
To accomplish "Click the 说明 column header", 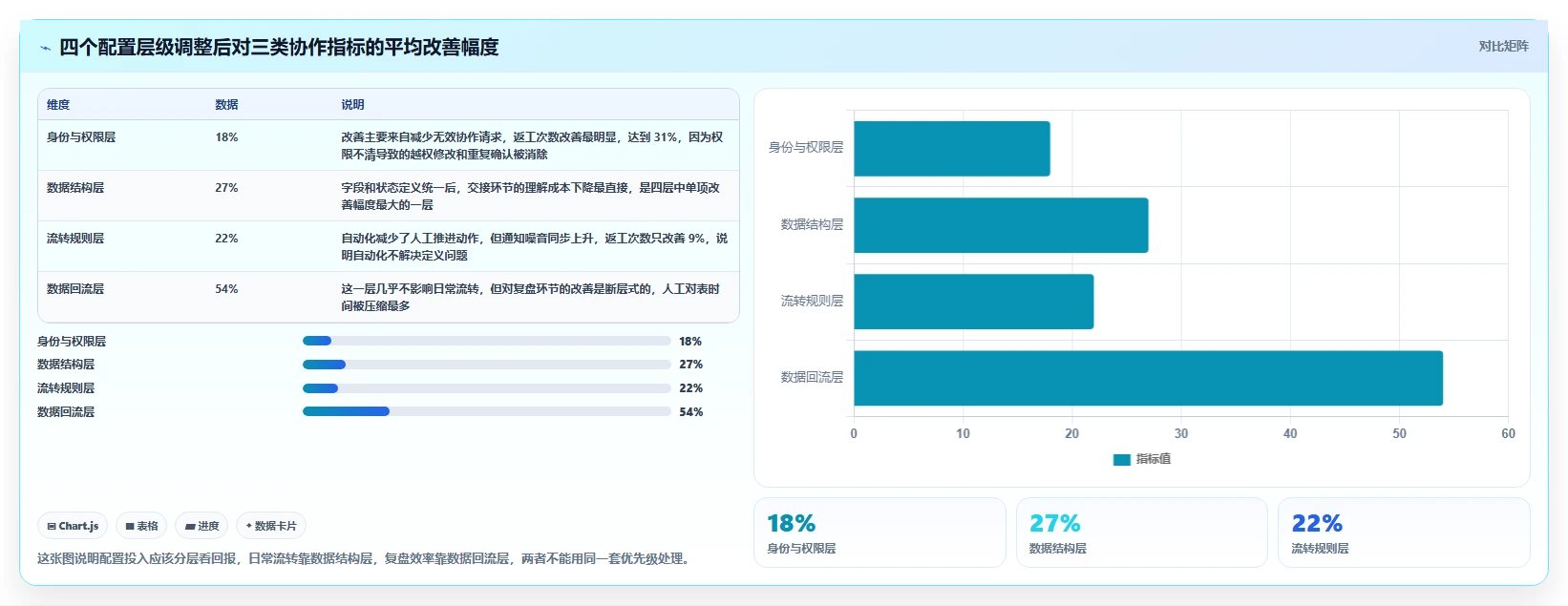I will click(352, 105).
